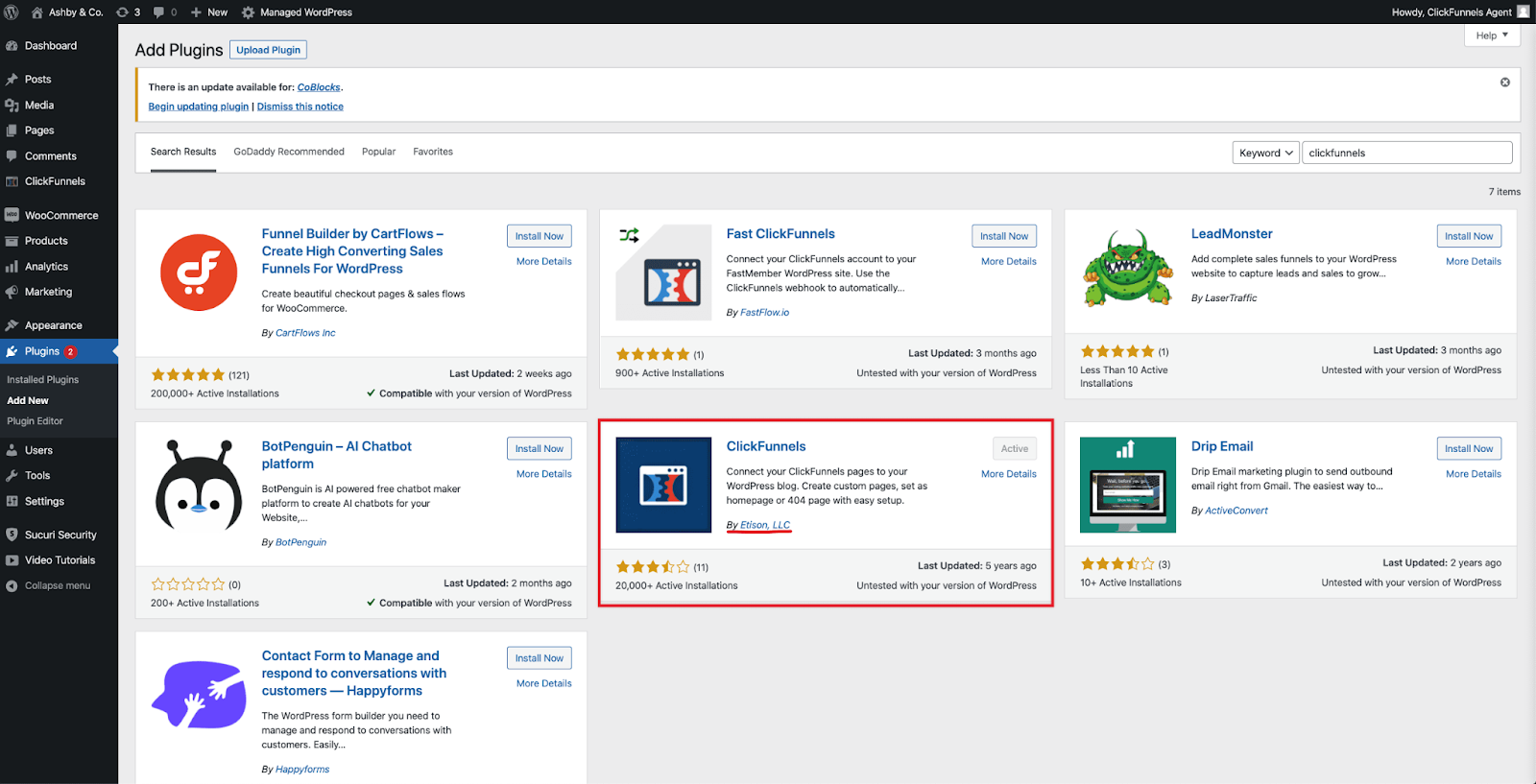The height and width of the screenshot is (784, 1536).
Task: Click the Posts pin icon
Action: tap(12, 80)
